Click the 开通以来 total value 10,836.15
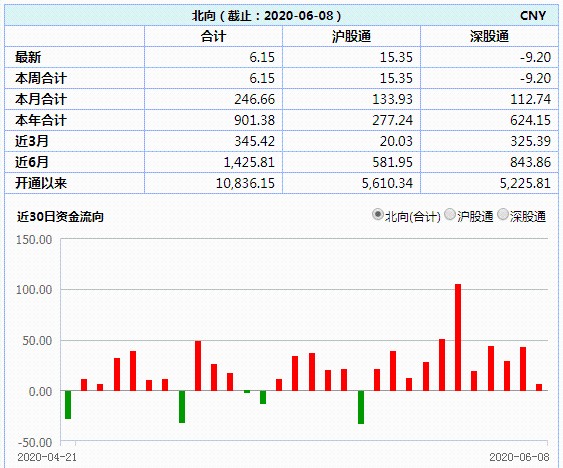The image size is (563, 468). [x=245, y=183]
